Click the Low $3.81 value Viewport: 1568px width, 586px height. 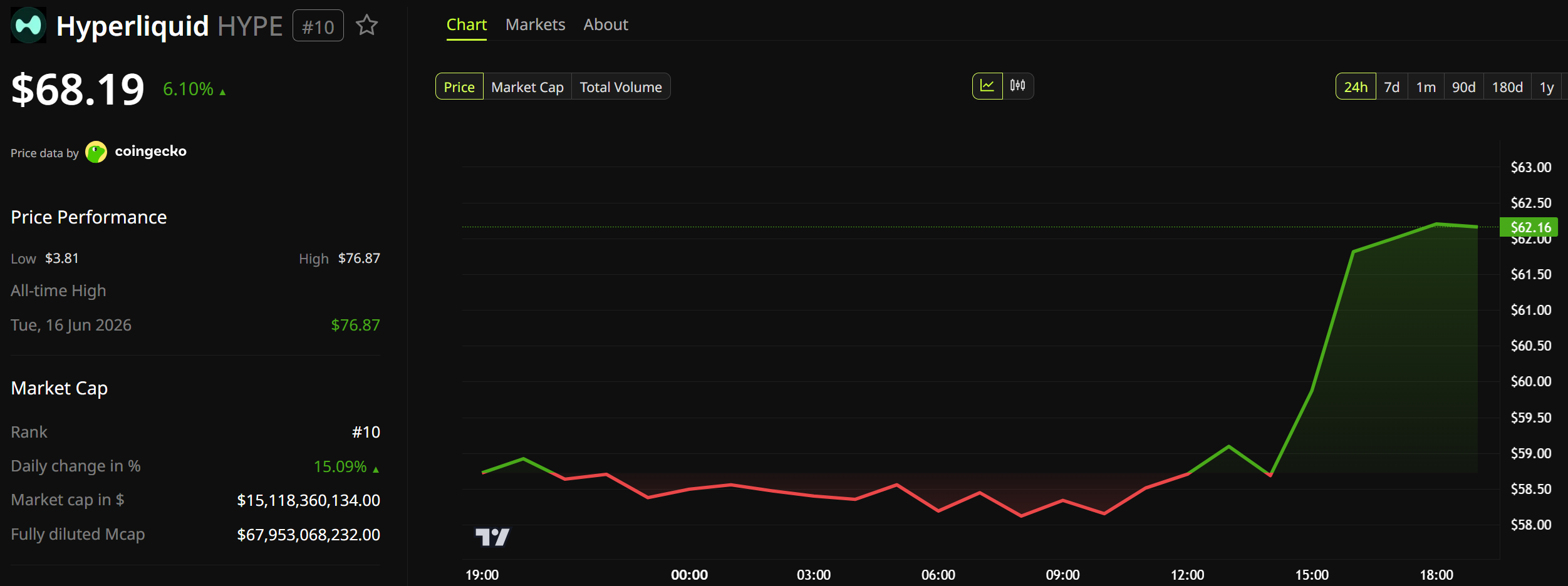[x=61, y=258]
